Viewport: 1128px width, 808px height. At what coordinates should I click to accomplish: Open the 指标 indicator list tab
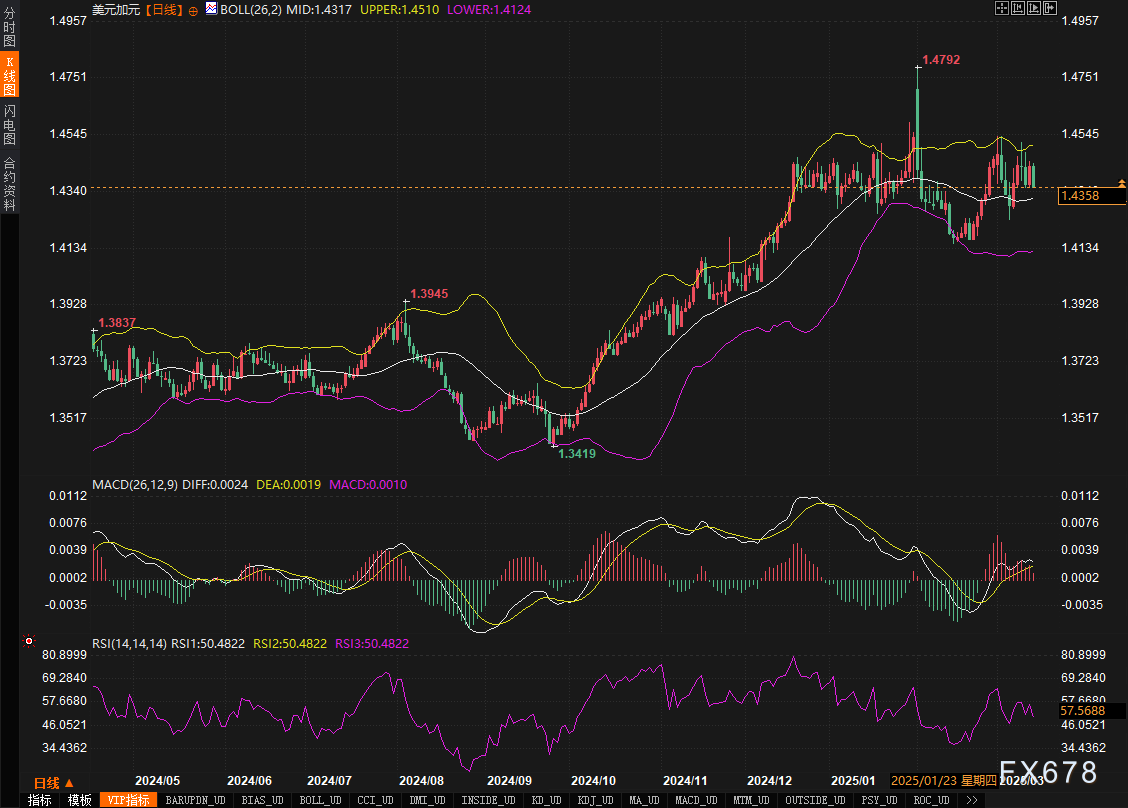pos(40,800)
